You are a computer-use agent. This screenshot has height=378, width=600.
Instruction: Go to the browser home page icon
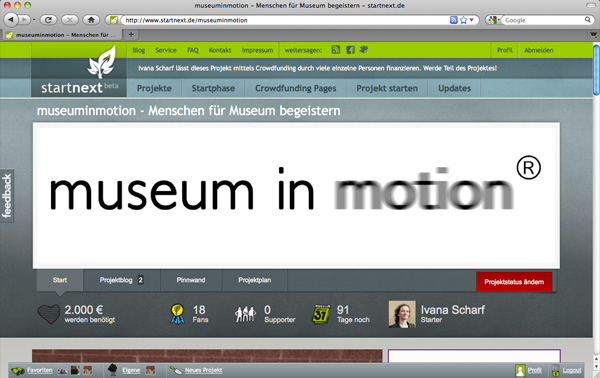pos(91,20)
